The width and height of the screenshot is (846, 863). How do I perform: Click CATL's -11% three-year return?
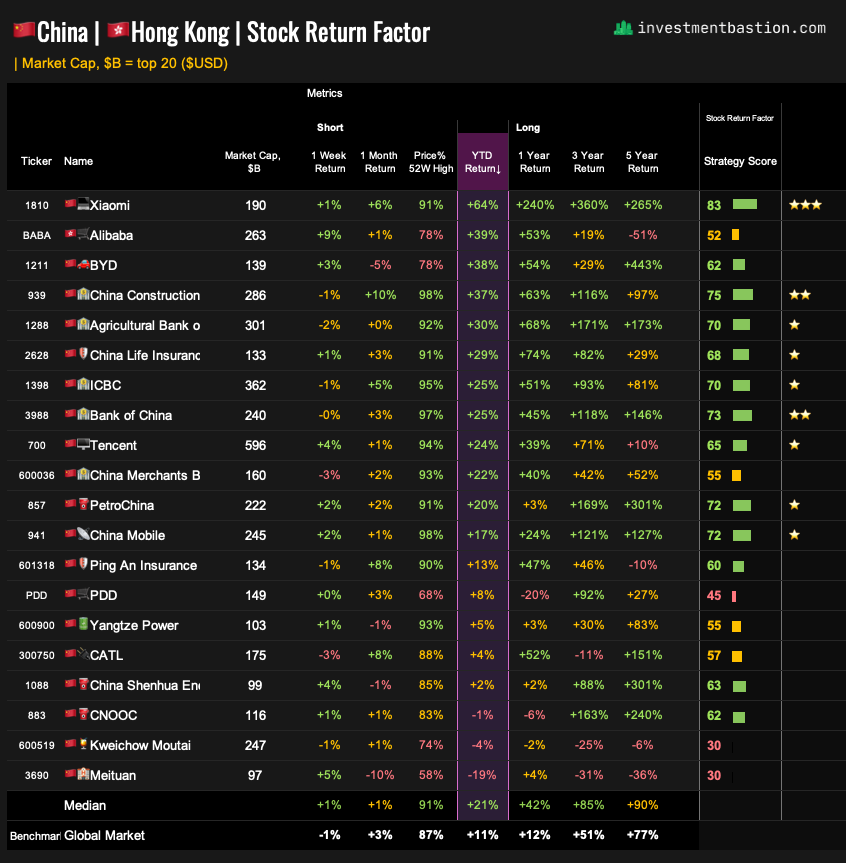(588, 655)
